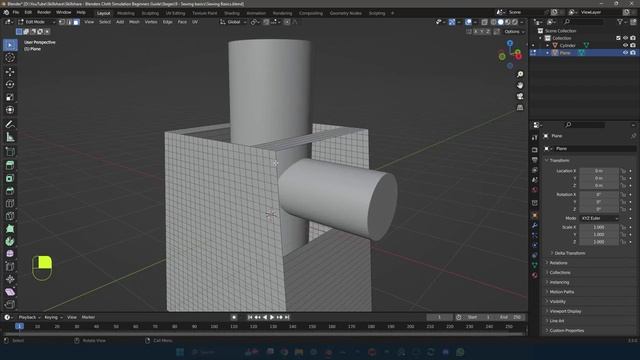Viewport: 640px width, 360px height.
Task: Select the Bevel tool
Action: (x=10, y=191)
